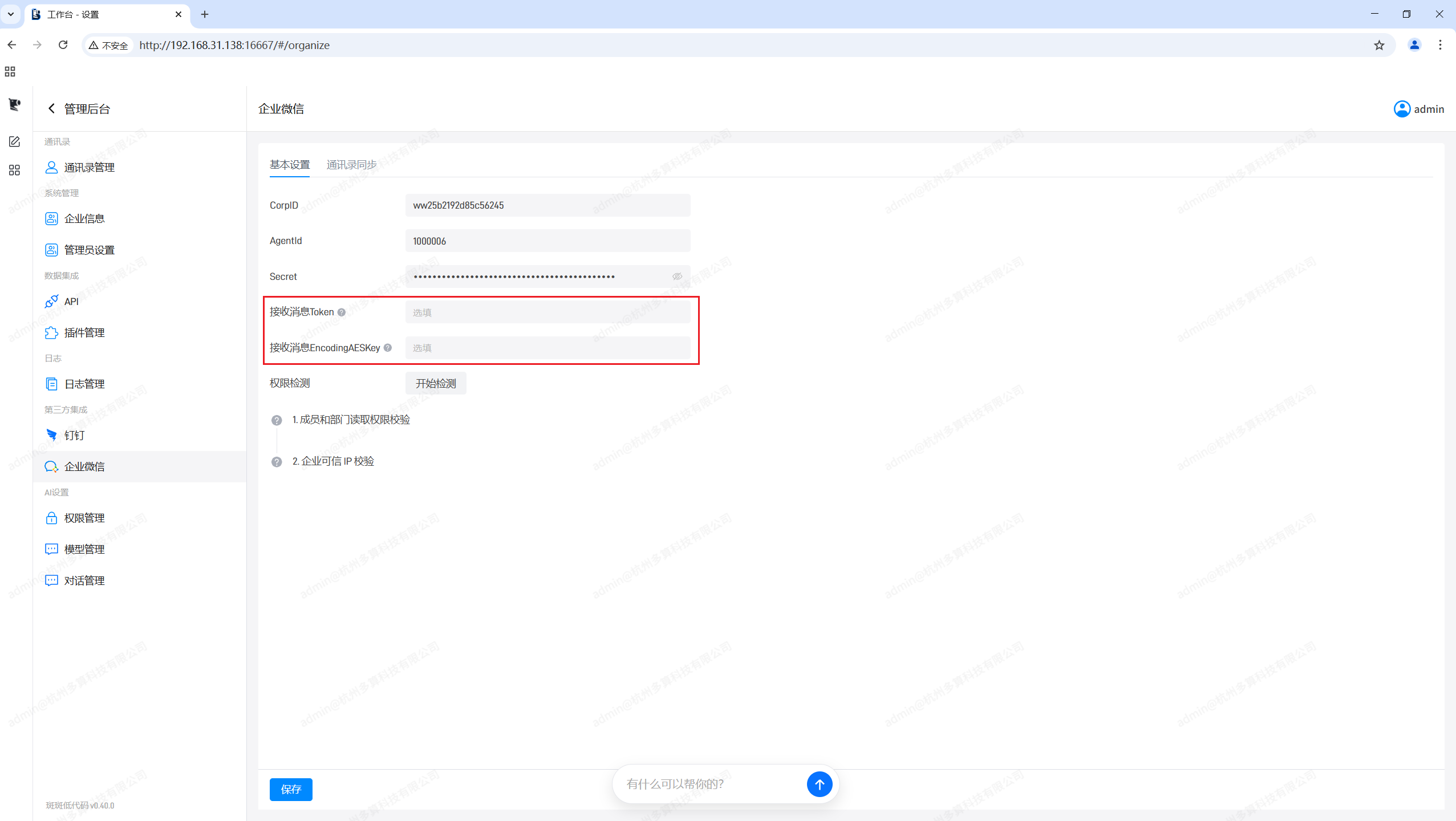Click the app logo icon in left rail
1456x821 pixels.
(x=15, y=104)
